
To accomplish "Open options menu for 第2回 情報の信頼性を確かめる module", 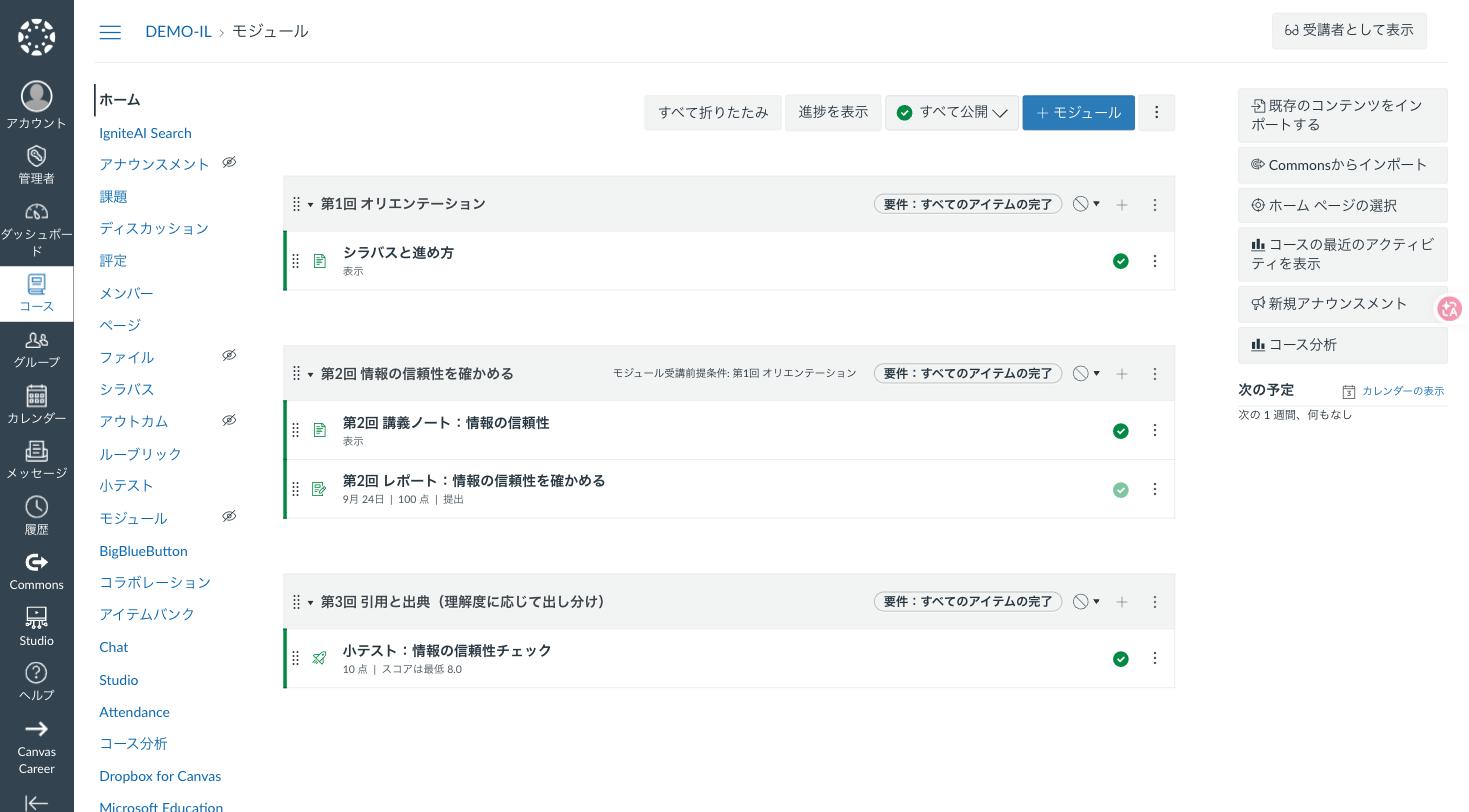I will 1155,374.
